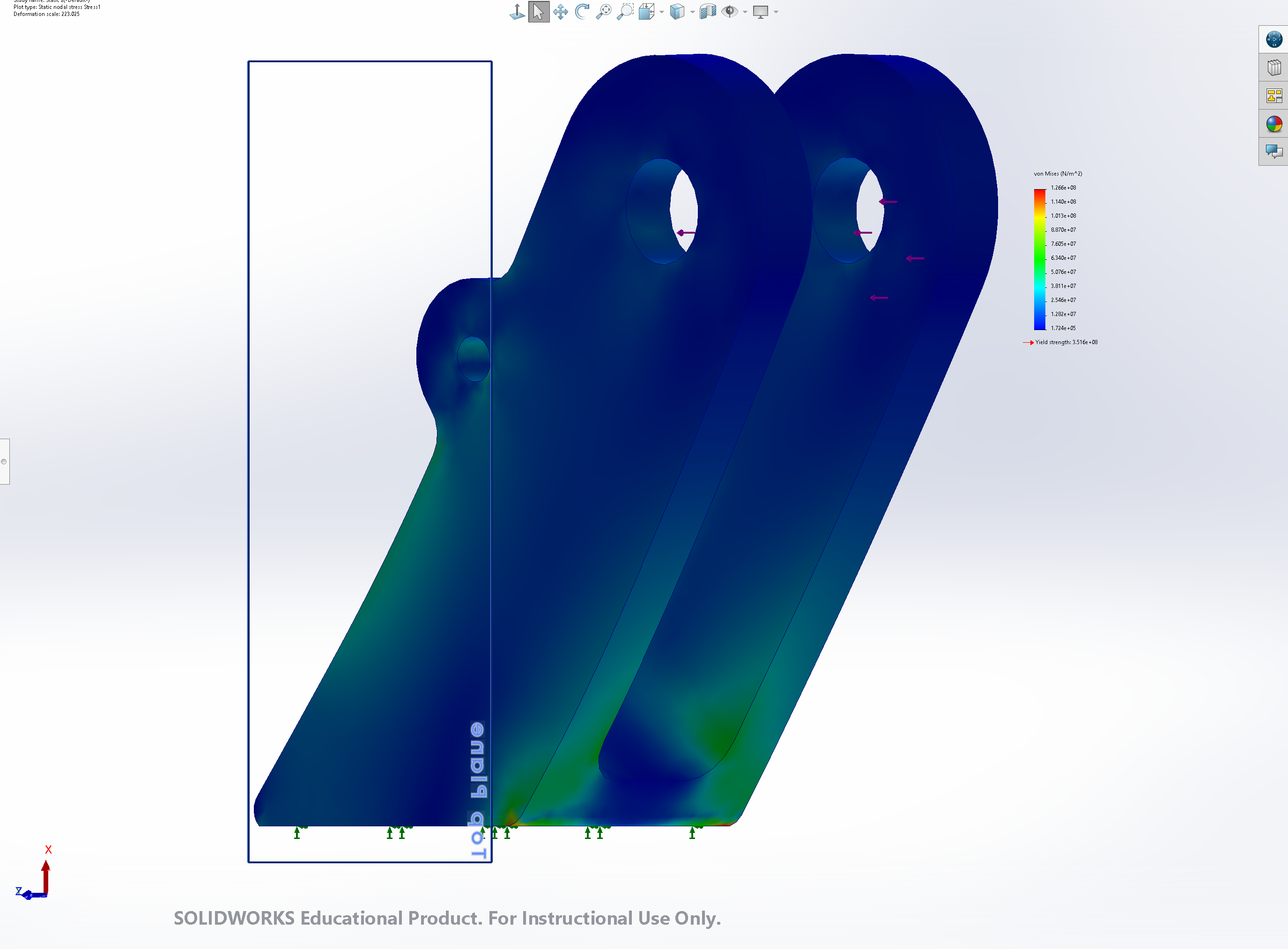Select the force arrow at left hole
The image size is (1288, 949).
pyautogui.click(x=686, y=233)
